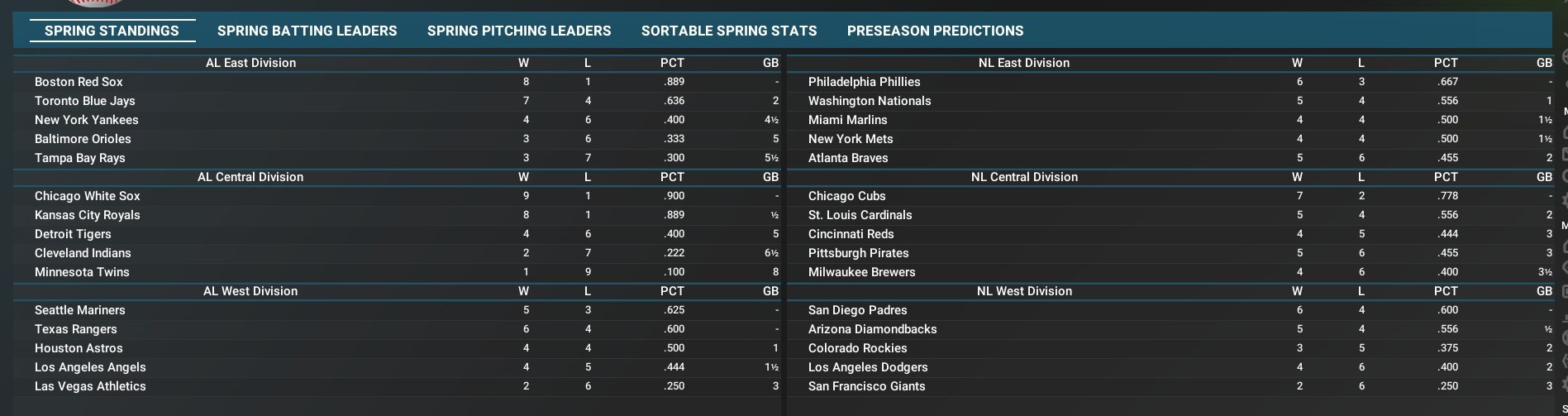This screenshot has width=1568, height=416.
Task: Open the San Diego Padres team link
Action: click(x=857, y=310)
